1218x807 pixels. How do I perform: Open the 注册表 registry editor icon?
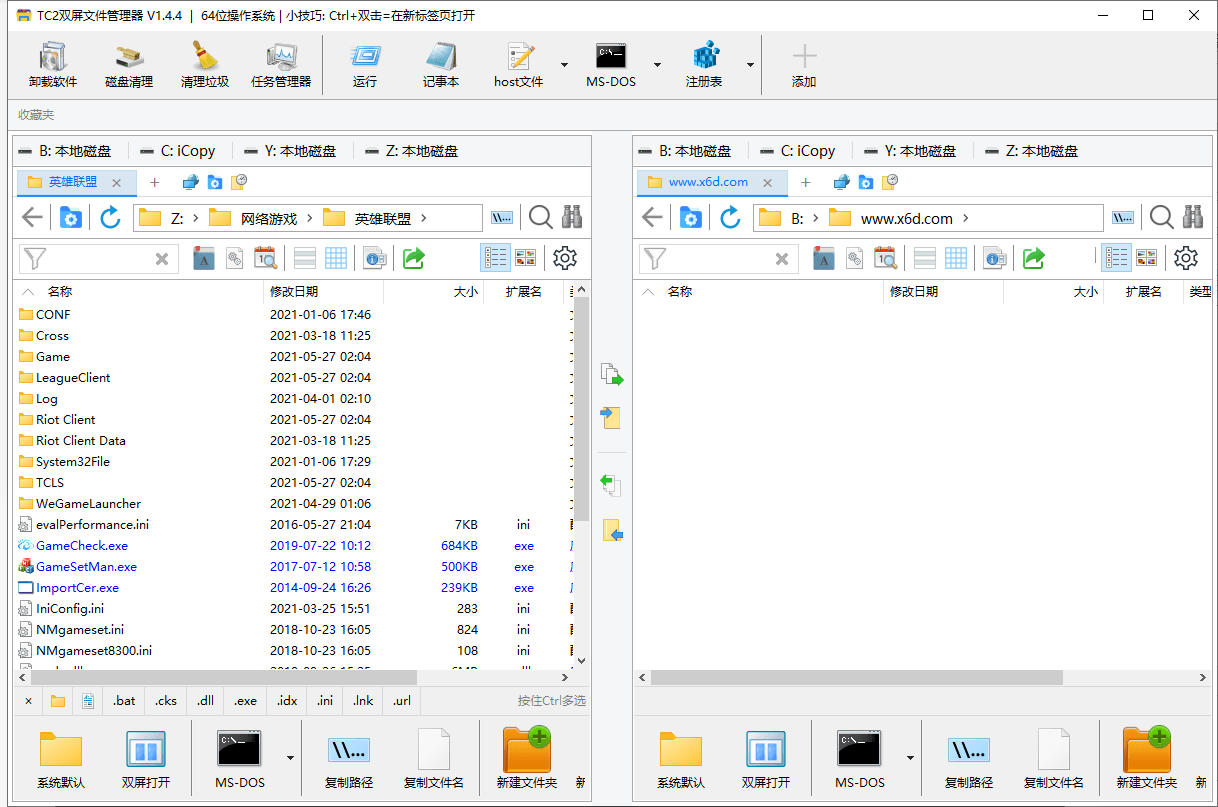pos(705,65)
